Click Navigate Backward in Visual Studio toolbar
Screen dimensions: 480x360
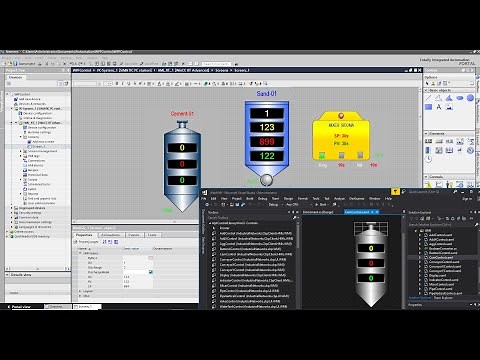(x=207, y=205)
